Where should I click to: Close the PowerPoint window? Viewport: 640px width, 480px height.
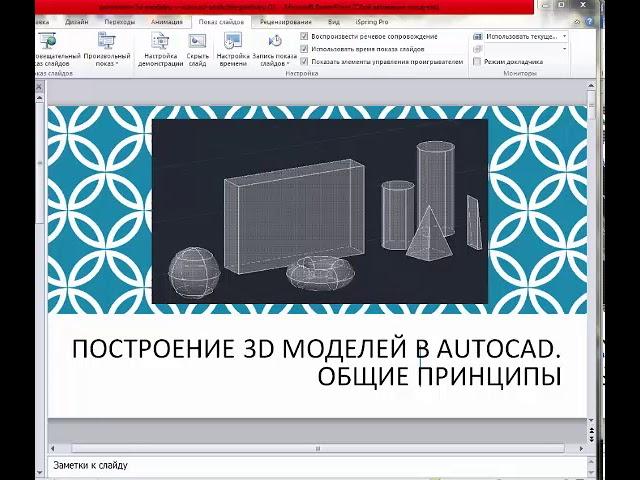584,5
